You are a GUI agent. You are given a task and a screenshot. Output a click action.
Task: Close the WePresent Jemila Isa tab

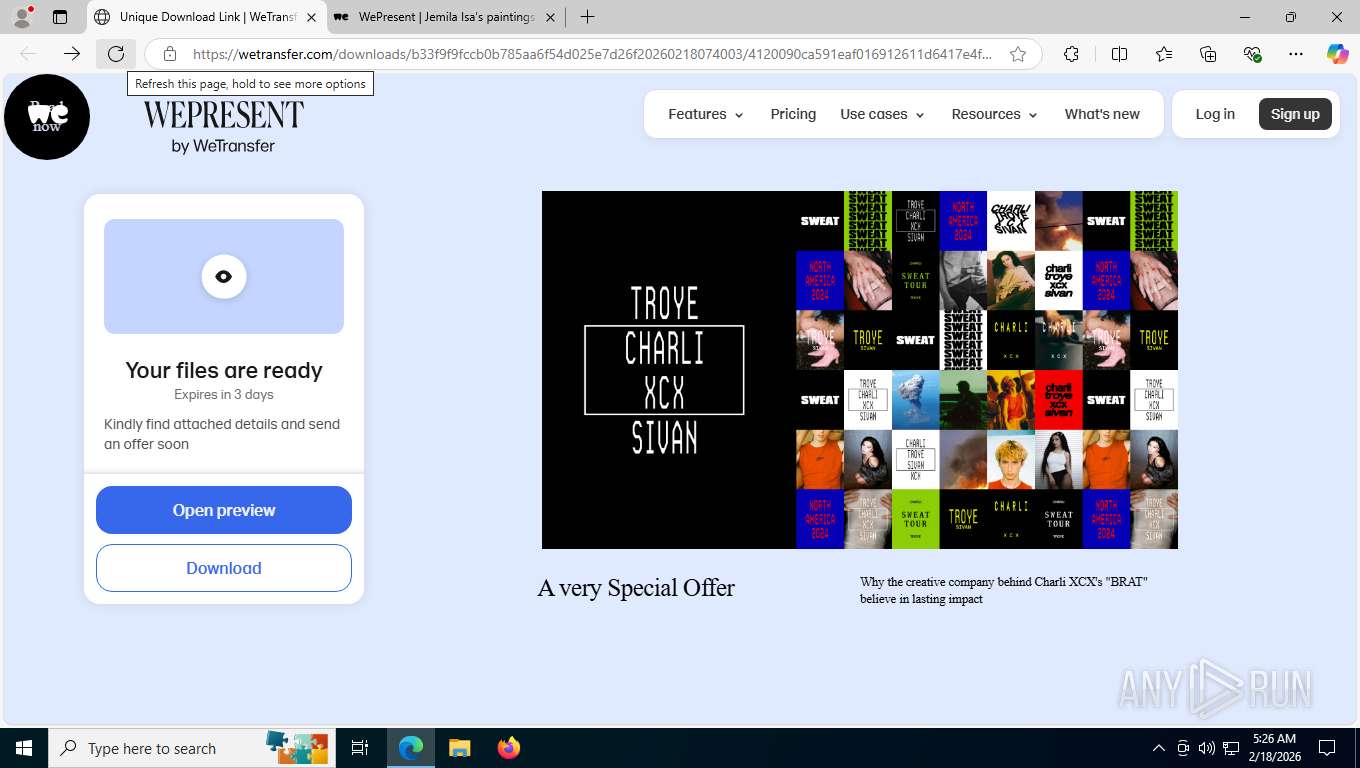pos(550,17)
